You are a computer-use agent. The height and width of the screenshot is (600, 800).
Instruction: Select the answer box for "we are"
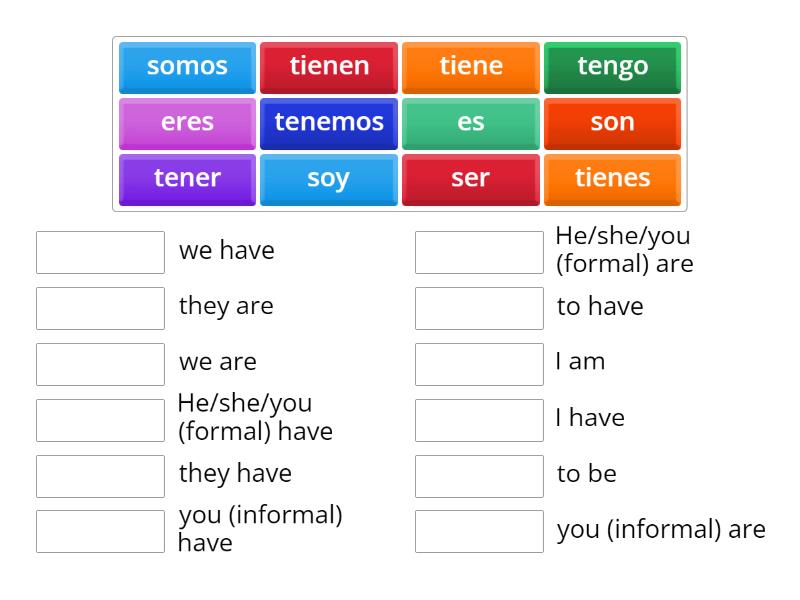(99, 363)
